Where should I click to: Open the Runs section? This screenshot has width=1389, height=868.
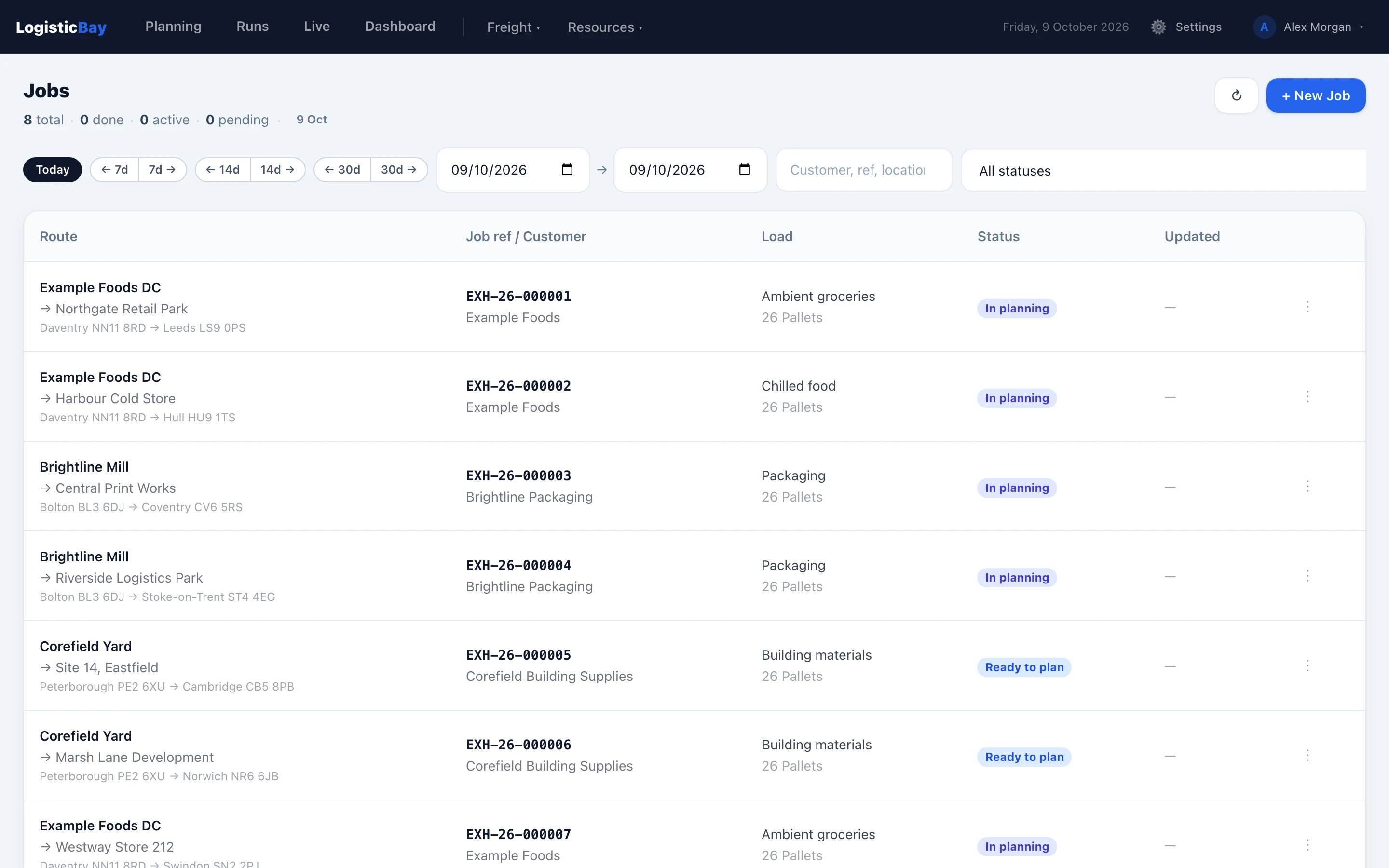pyautogui.click(x=253, y=27)
